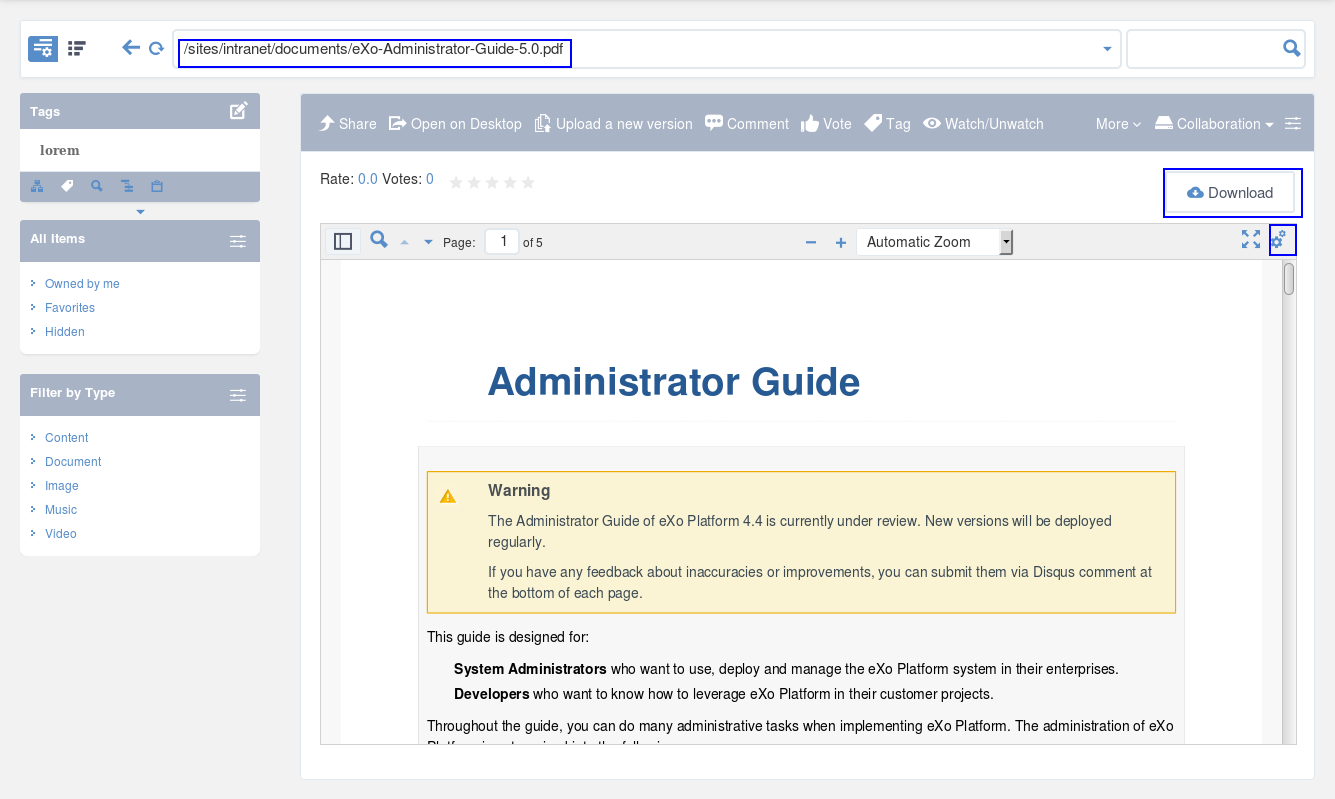Click the back arrow navigation icon

131,47
